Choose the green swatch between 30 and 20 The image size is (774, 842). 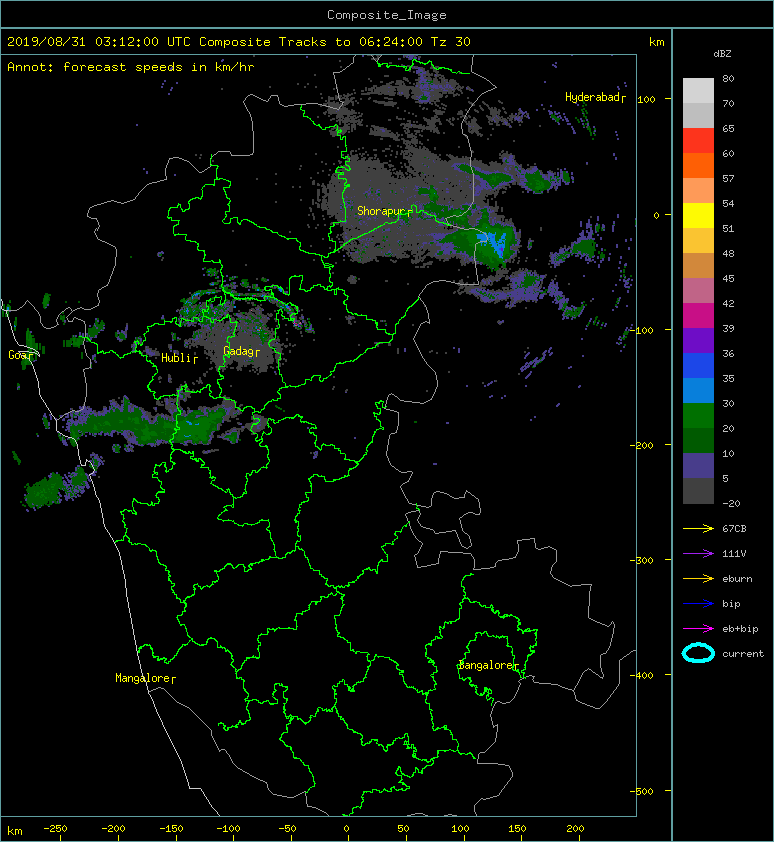tap(698, 416)
